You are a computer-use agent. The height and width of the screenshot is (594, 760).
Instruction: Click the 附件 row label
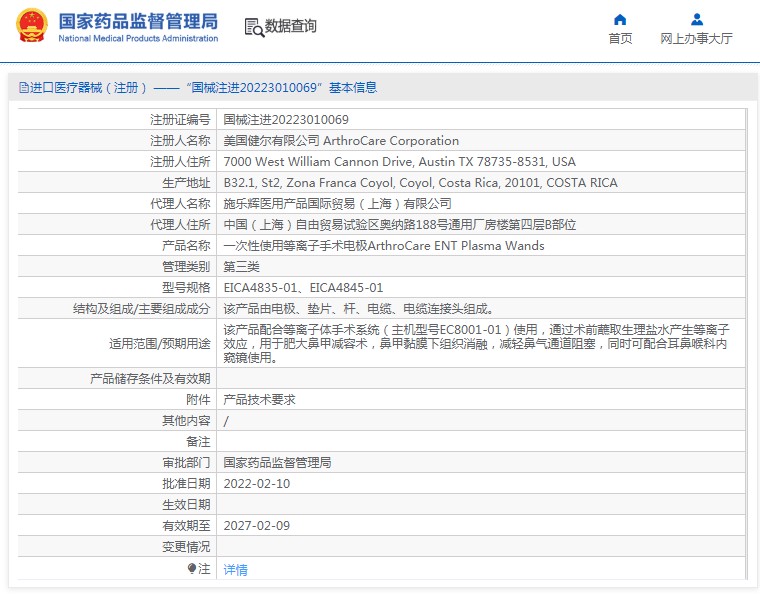(198, 400)
